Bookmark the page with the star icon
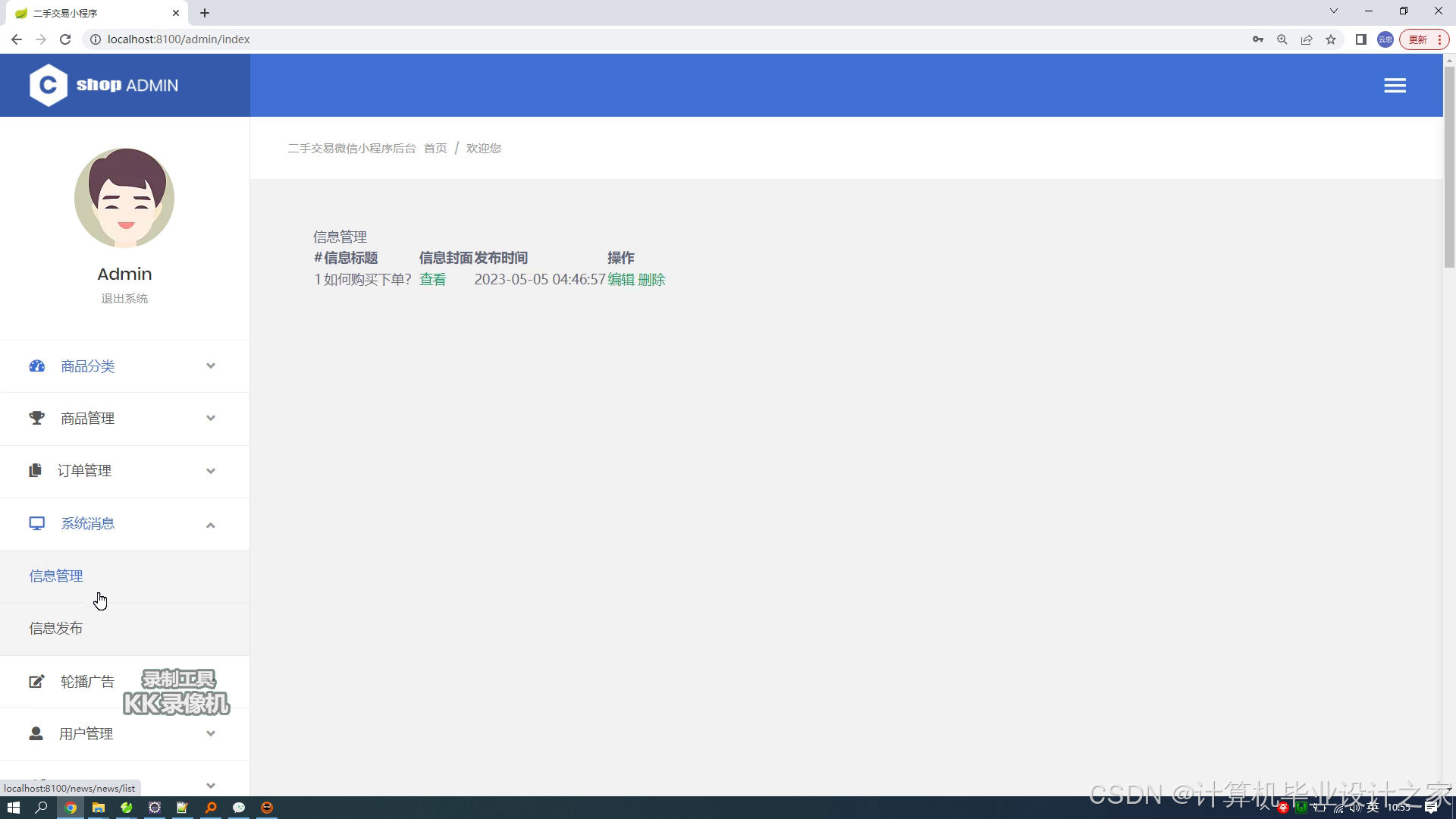This screenshot has width=1456, height=819. (1331, 39)
